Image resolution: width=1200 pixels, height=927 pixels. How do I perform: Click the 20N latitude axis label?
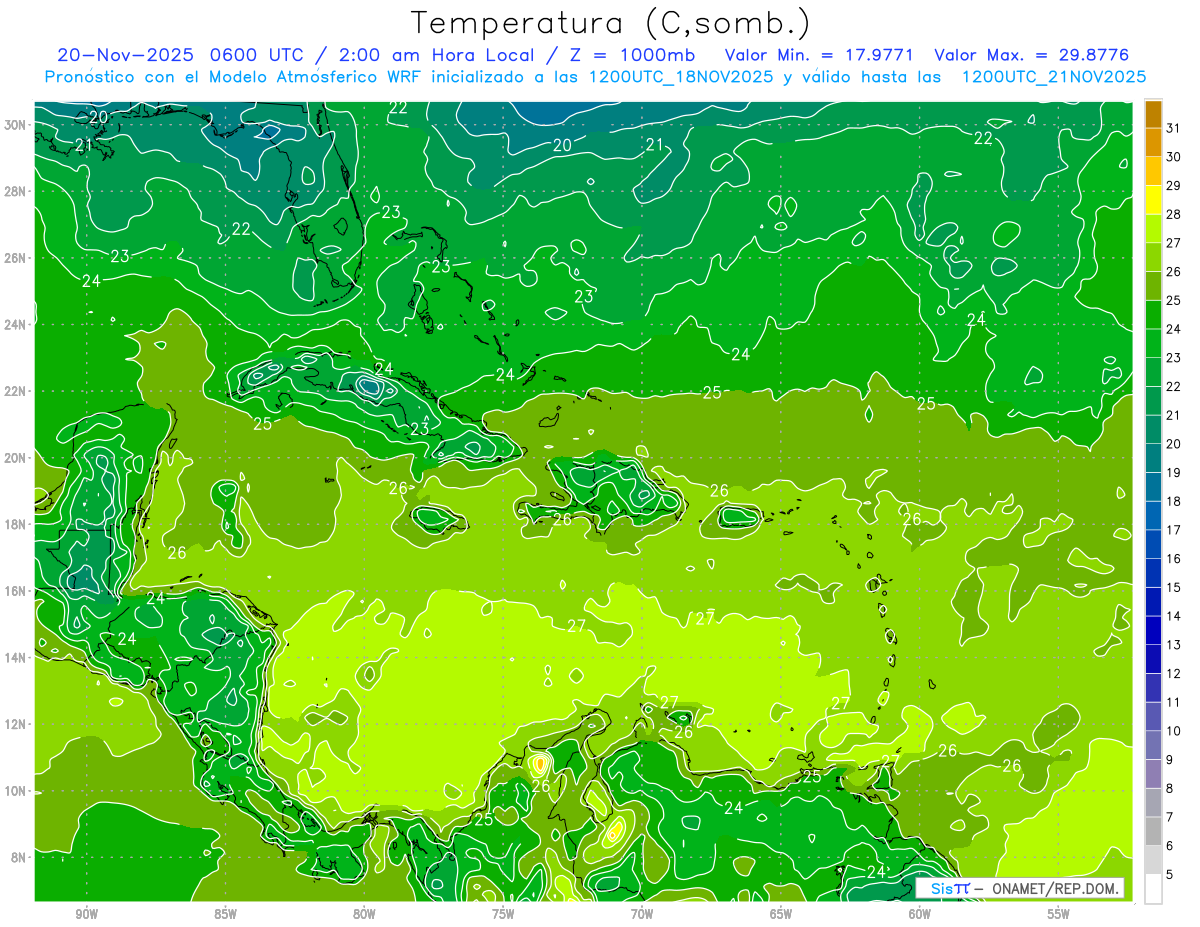(x=15, y=457)
